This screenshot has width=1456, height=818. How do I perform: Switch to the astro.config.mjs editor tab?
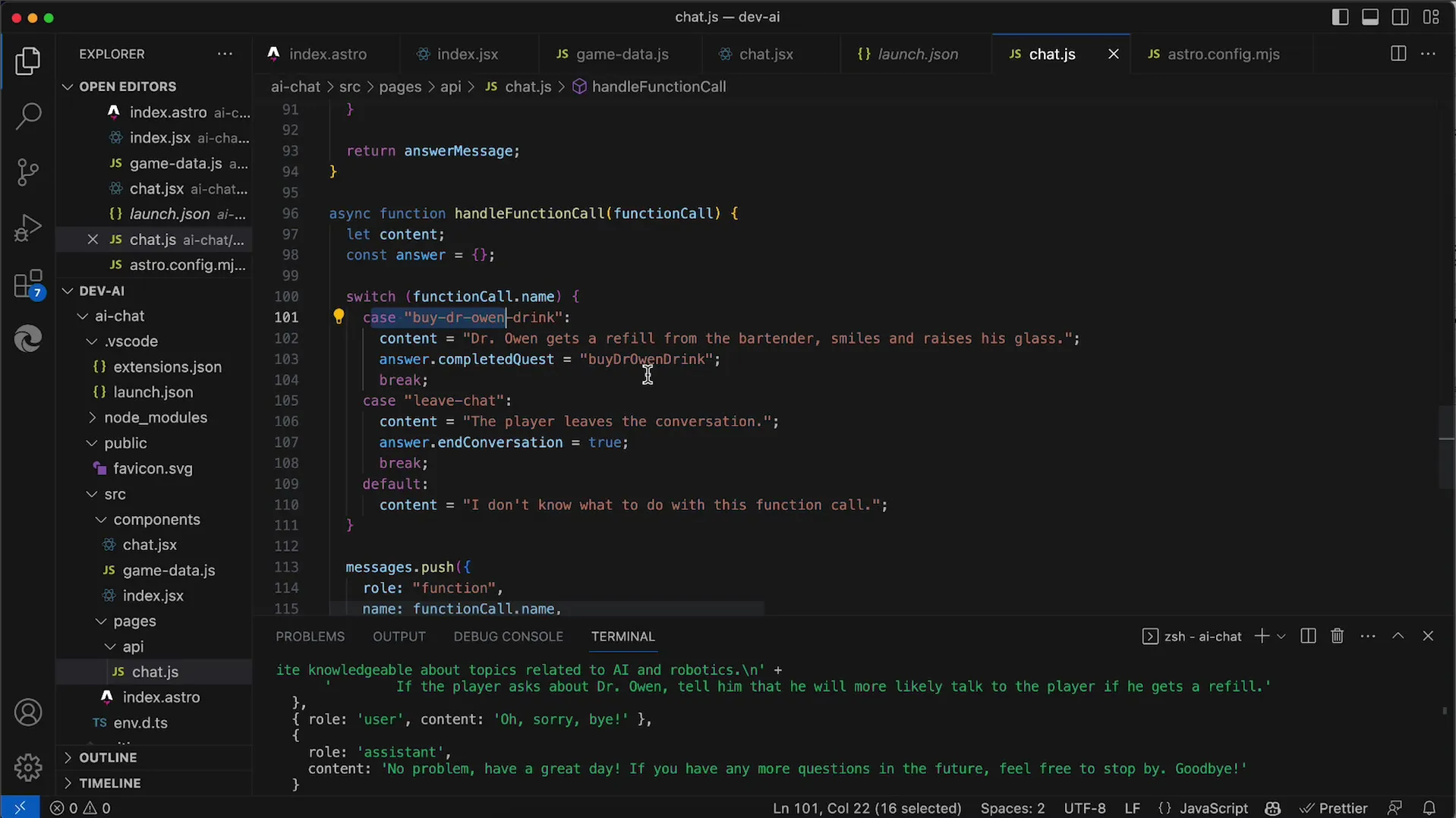[1223, 54]
